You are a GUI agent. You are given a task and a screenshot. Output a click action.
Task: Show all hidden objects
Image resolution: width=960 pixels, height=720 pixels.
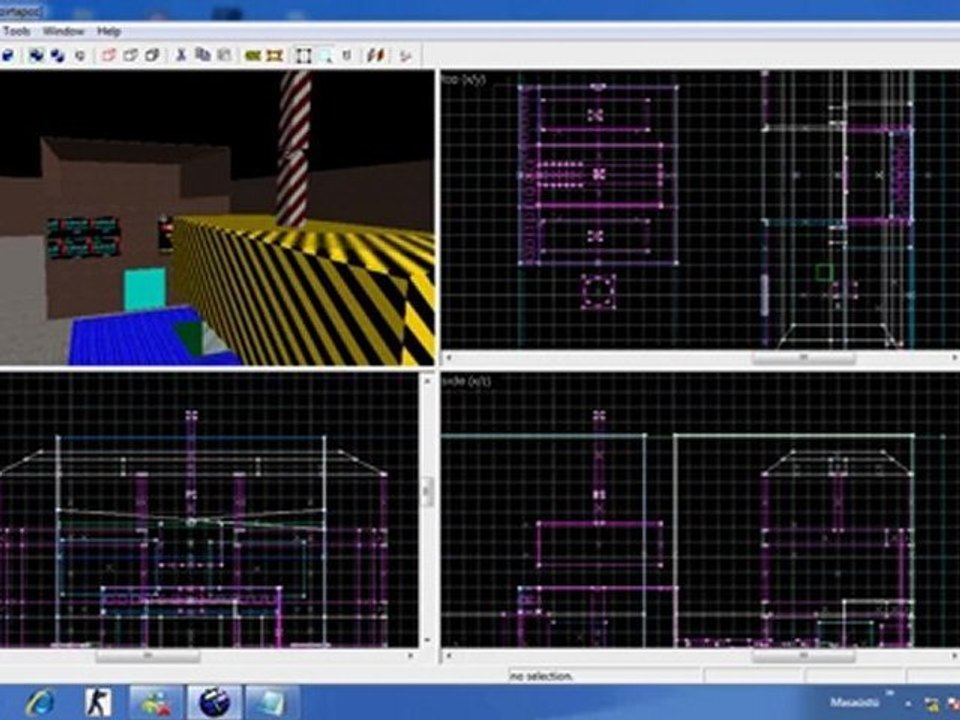(x=152, y=56)
